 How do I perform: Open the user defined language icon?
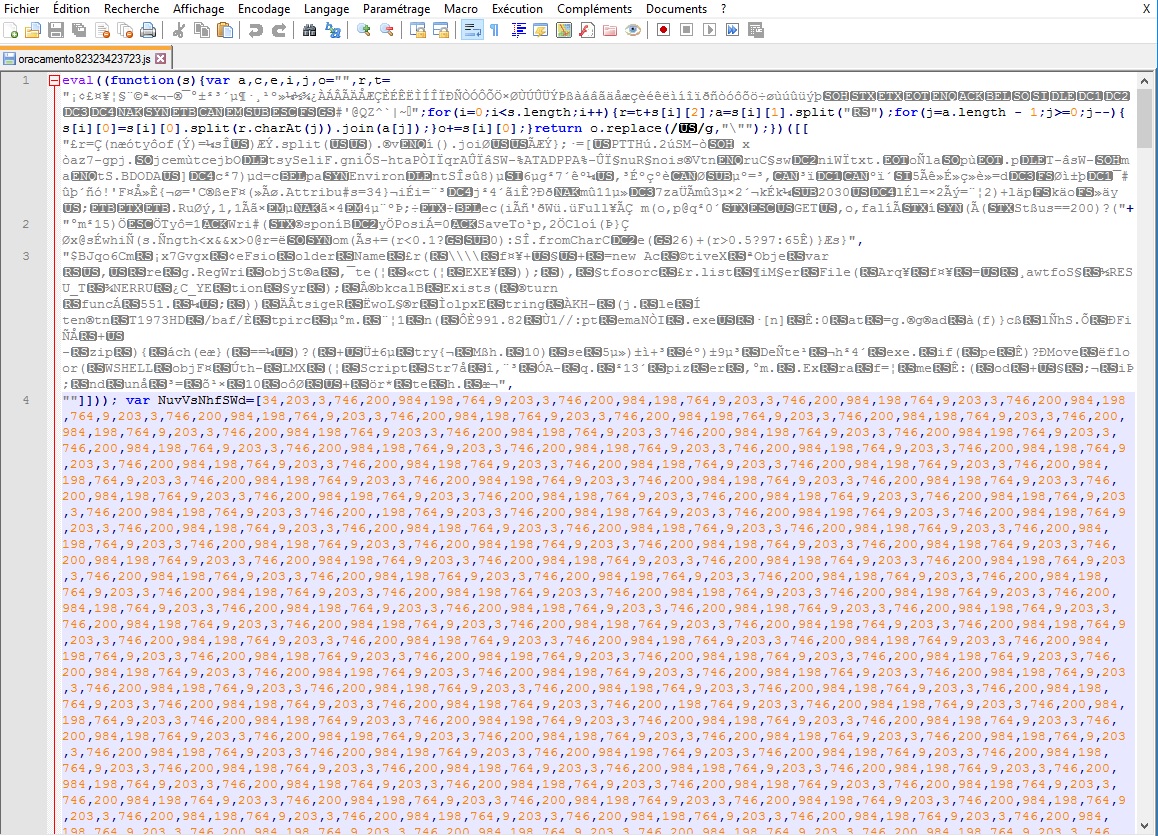tap(541, 30)
